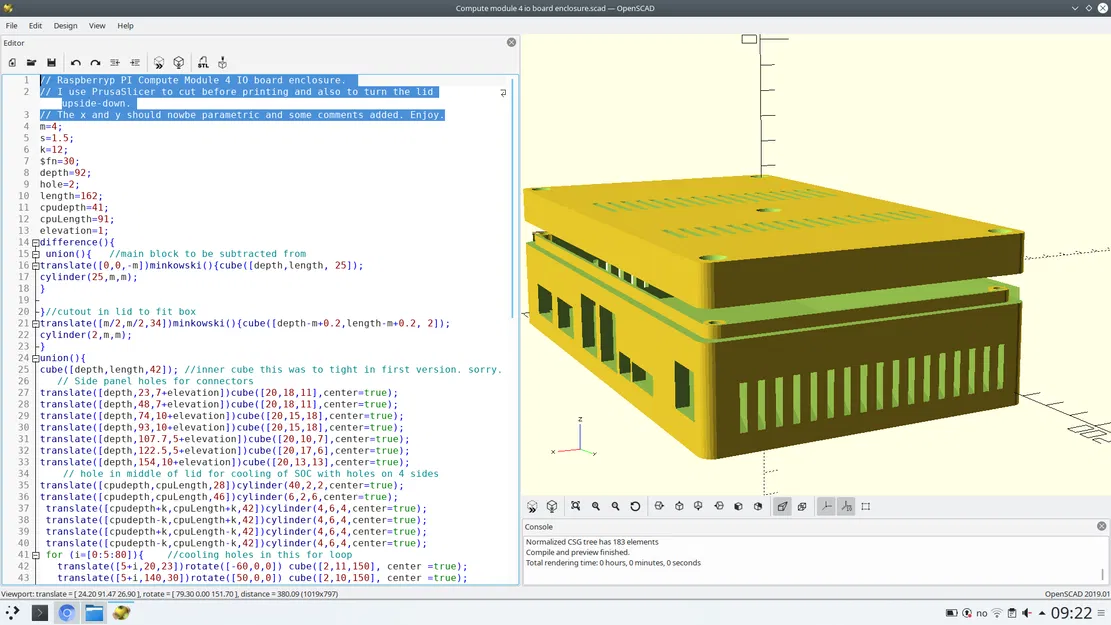Toggle perspective projection in the viewport
The width and height of the screenshot is (1111, 625).
point(783,506)
